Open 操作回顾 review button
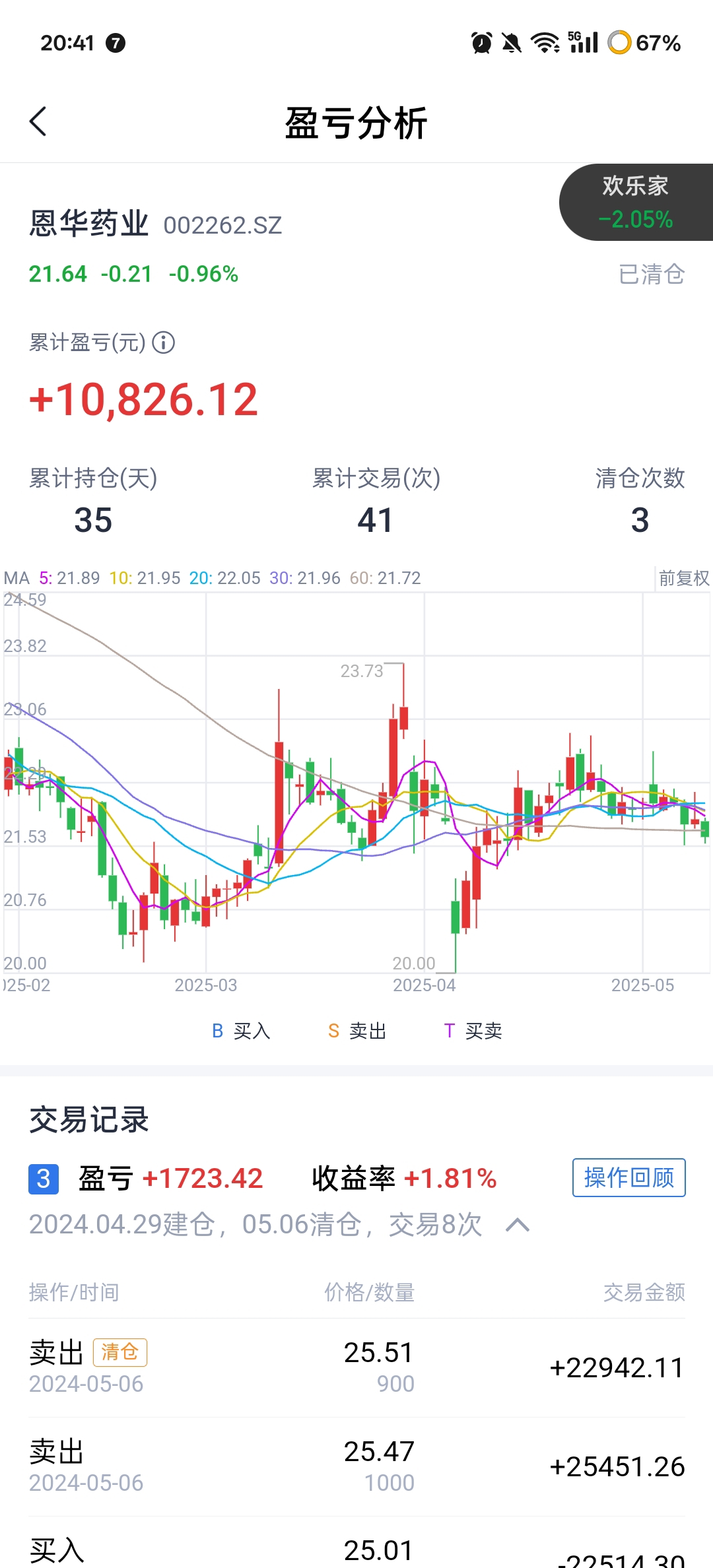Screen dimensions: 713x1568 click(628, 1177)
